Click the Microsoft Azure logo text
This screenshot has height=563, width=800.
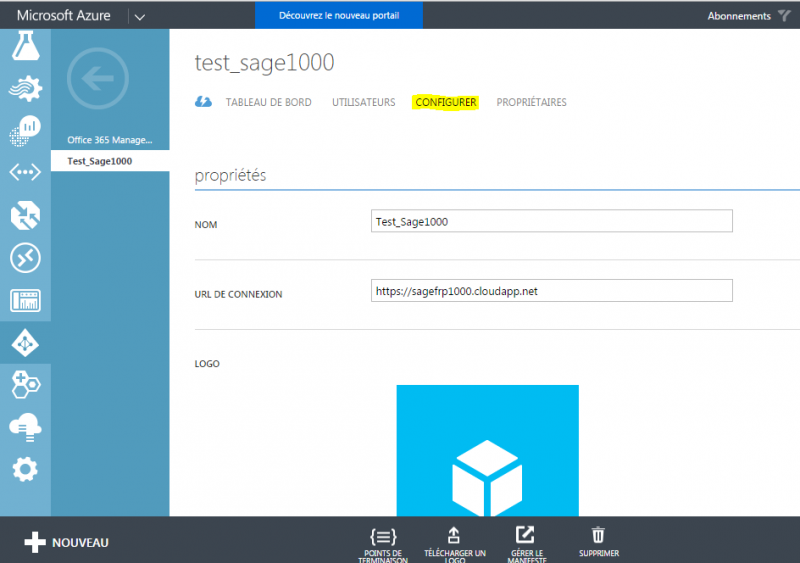(63, 15)
